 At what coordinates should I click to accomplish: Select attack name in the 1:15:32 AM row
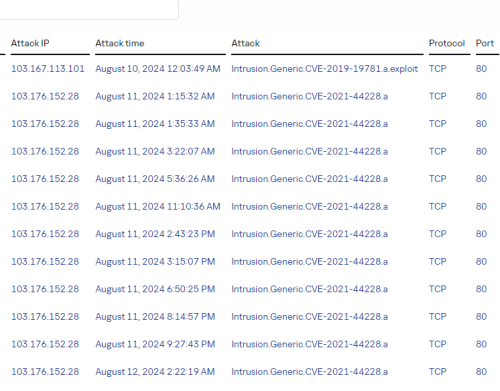[310, 96]
